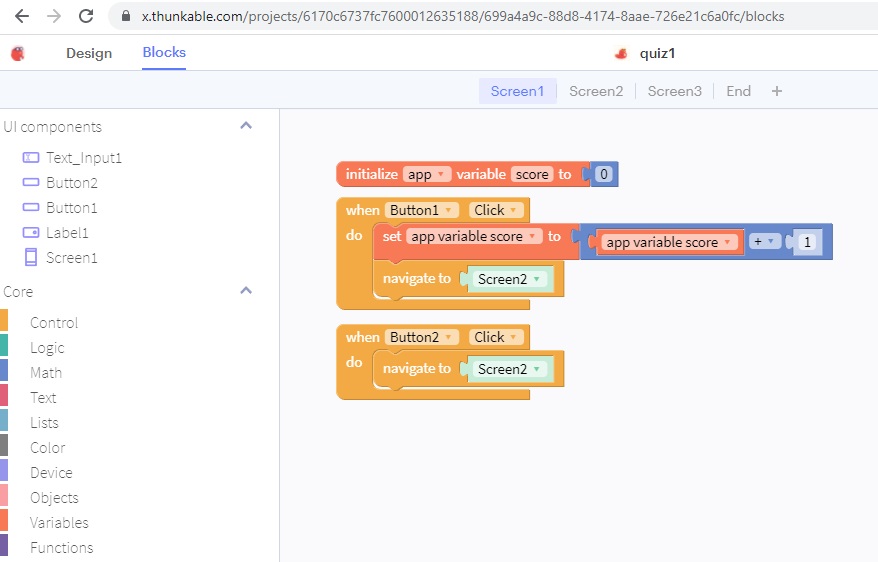Click the browser reload icon

tap(86, 16)
